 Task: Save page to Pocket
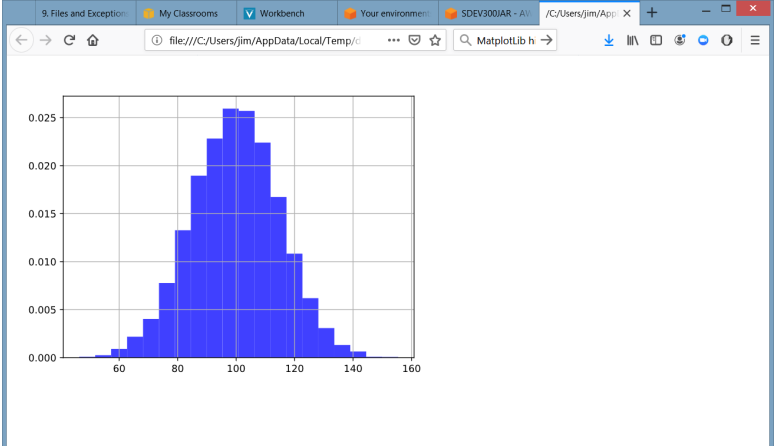pos(415,40)
